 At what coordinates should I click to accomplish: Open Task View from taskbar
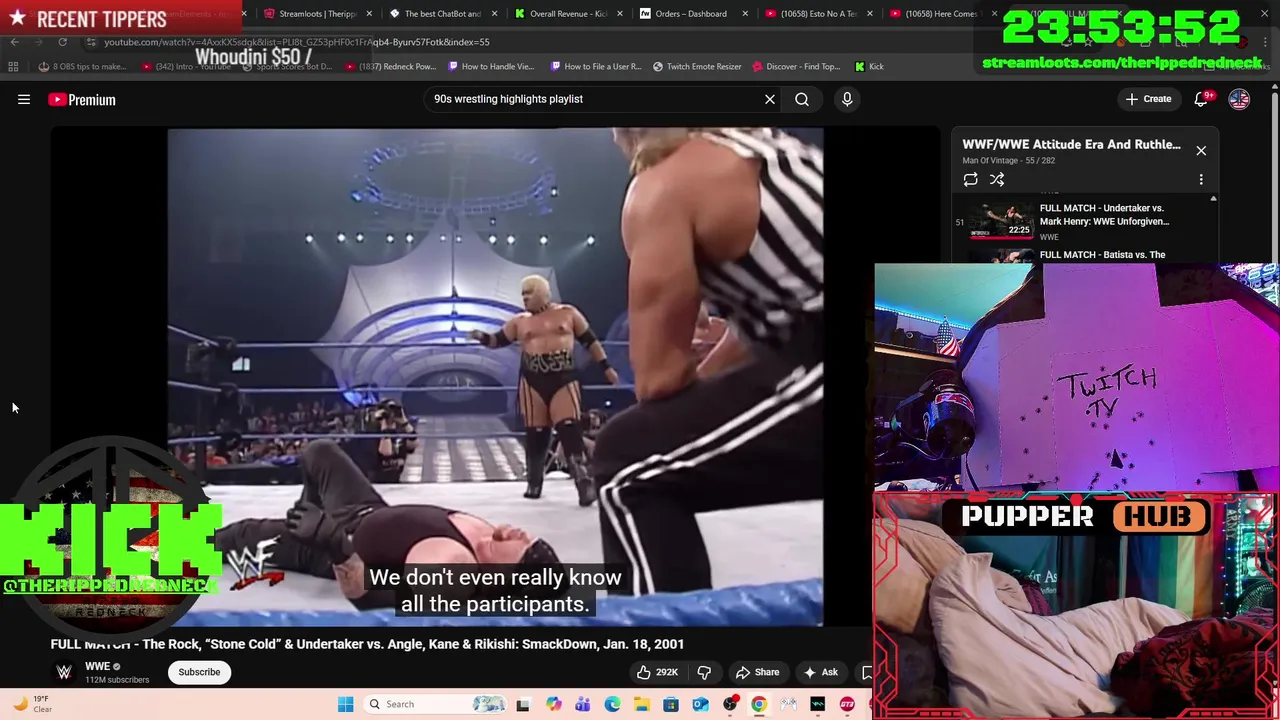[522, 704]
